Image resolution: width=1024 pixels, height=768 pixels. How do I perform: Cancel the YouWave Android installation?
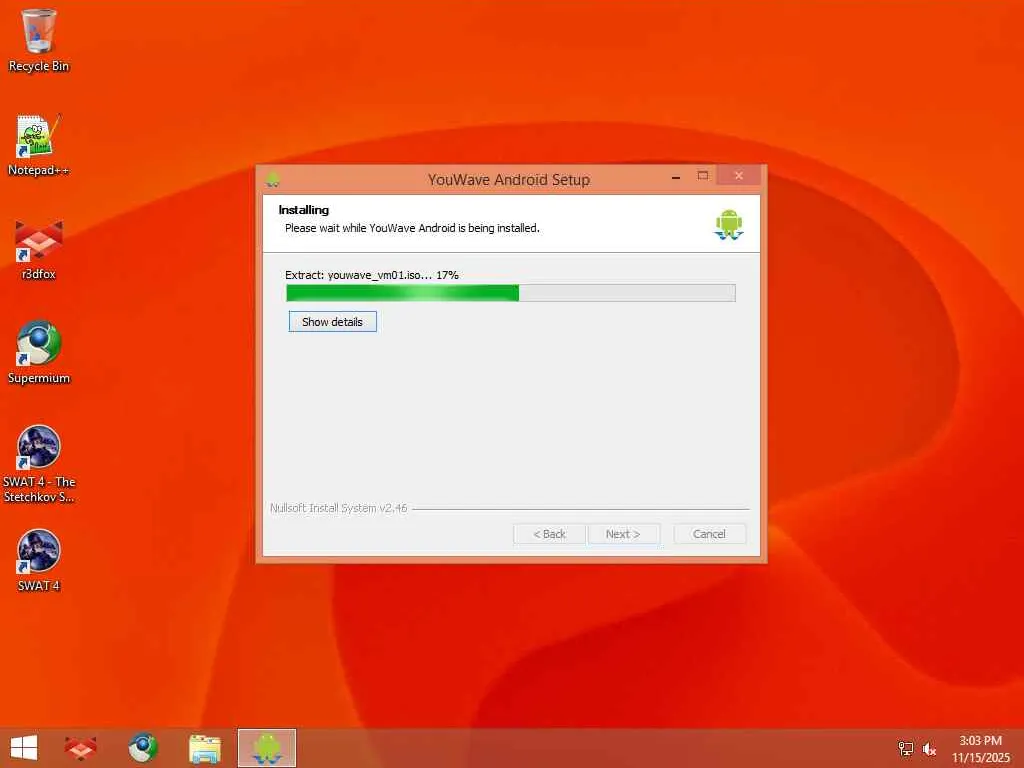click(709, 534)
